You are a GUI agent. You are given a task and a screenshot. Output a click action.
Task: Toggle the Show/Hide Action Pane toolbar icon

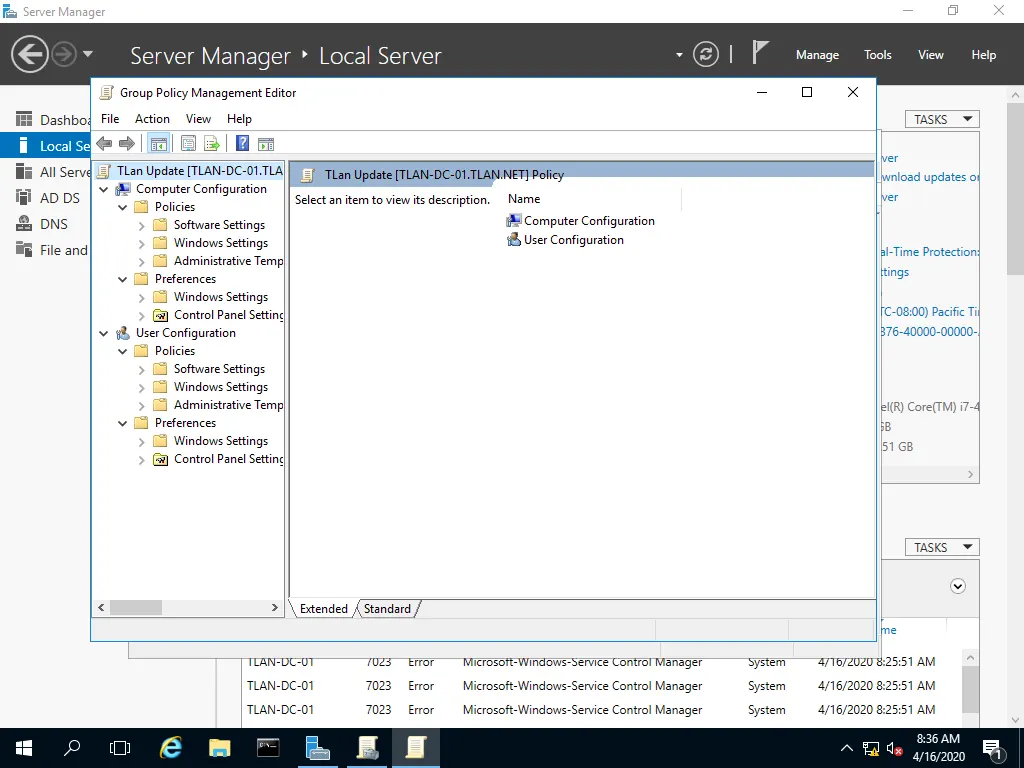(x=266, y=144)
